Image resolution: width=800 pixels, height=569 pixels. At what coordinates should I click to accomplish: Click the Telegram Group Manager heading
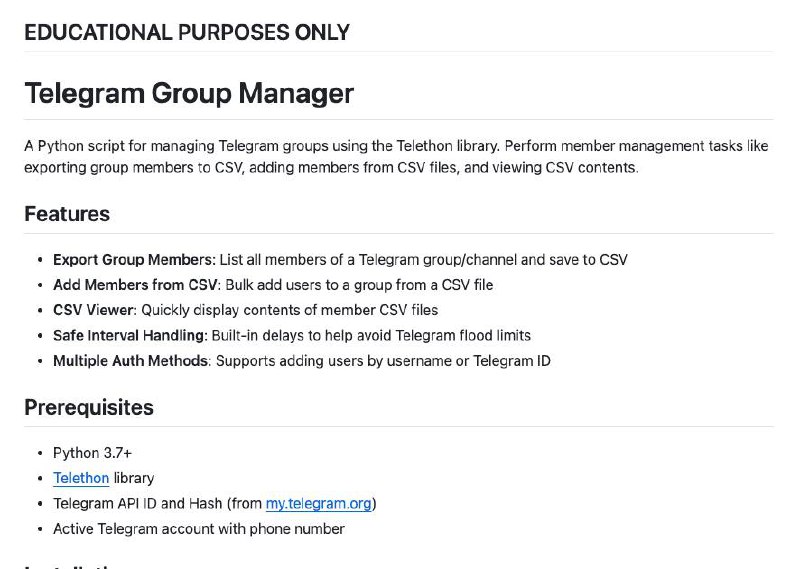tap(189, 93)
